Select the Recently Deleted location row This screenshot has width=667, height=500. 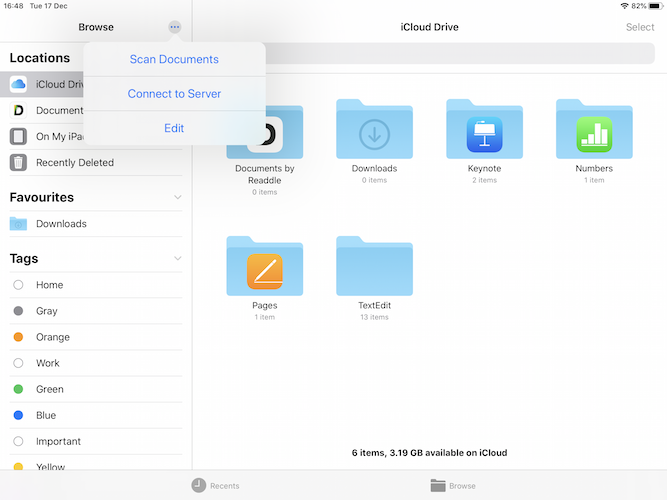click(x=96, y=163)
